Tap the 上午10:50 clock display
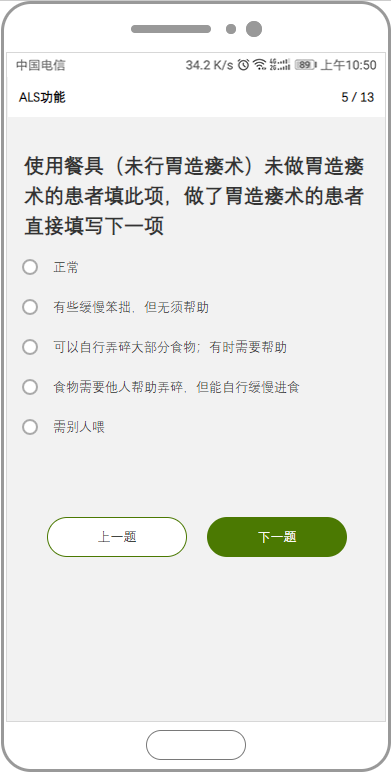The width and height of the screenshot is (391, 773). 349,65
